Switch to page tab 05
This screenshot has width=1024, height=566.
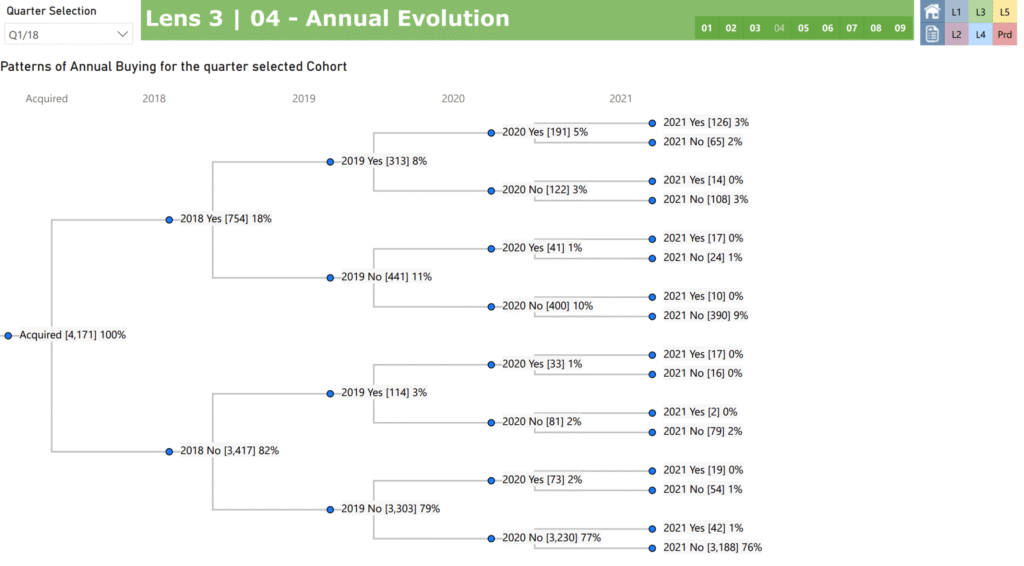point(803,28)
